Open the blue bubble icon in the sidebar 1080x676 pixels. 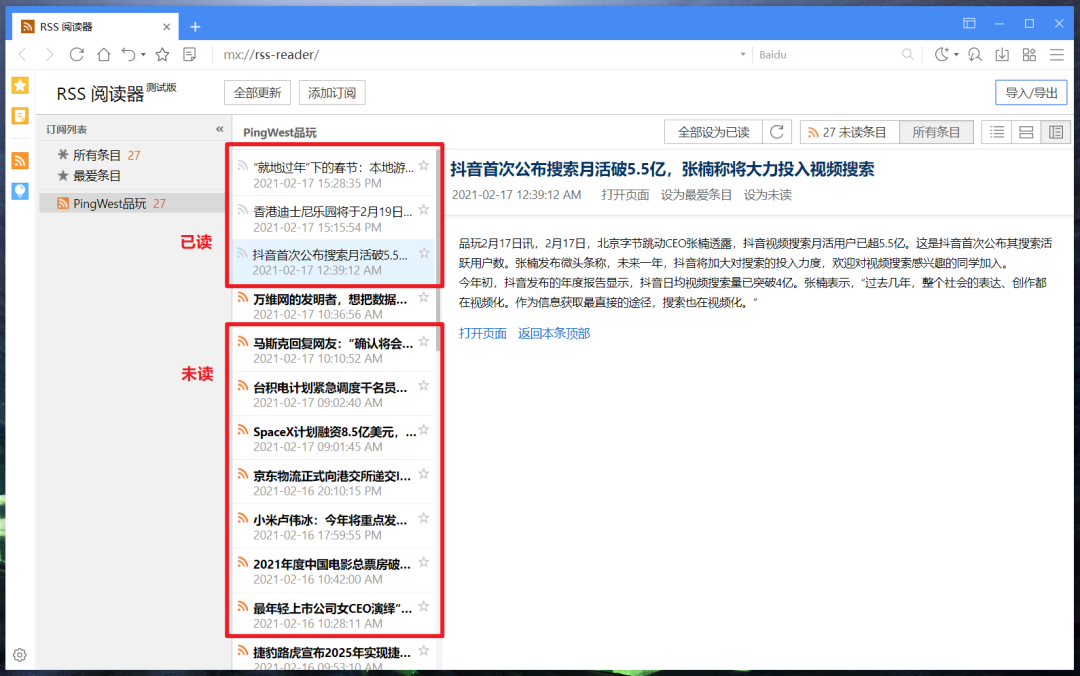click(x=20, y=191)
